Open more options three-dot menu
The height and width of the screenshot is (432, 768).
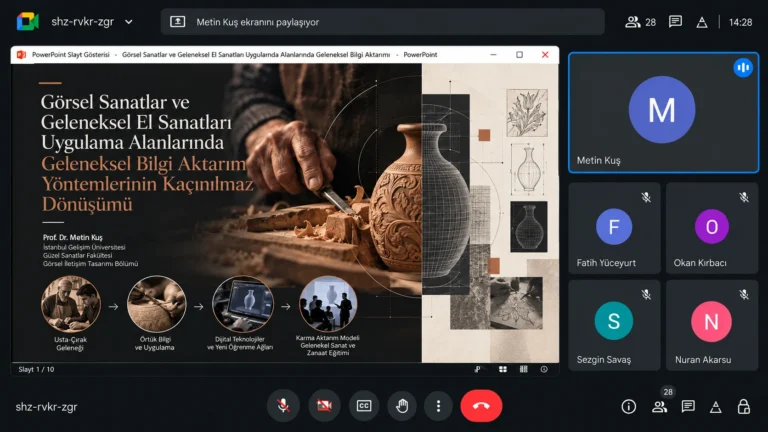(x=438, y=406)
